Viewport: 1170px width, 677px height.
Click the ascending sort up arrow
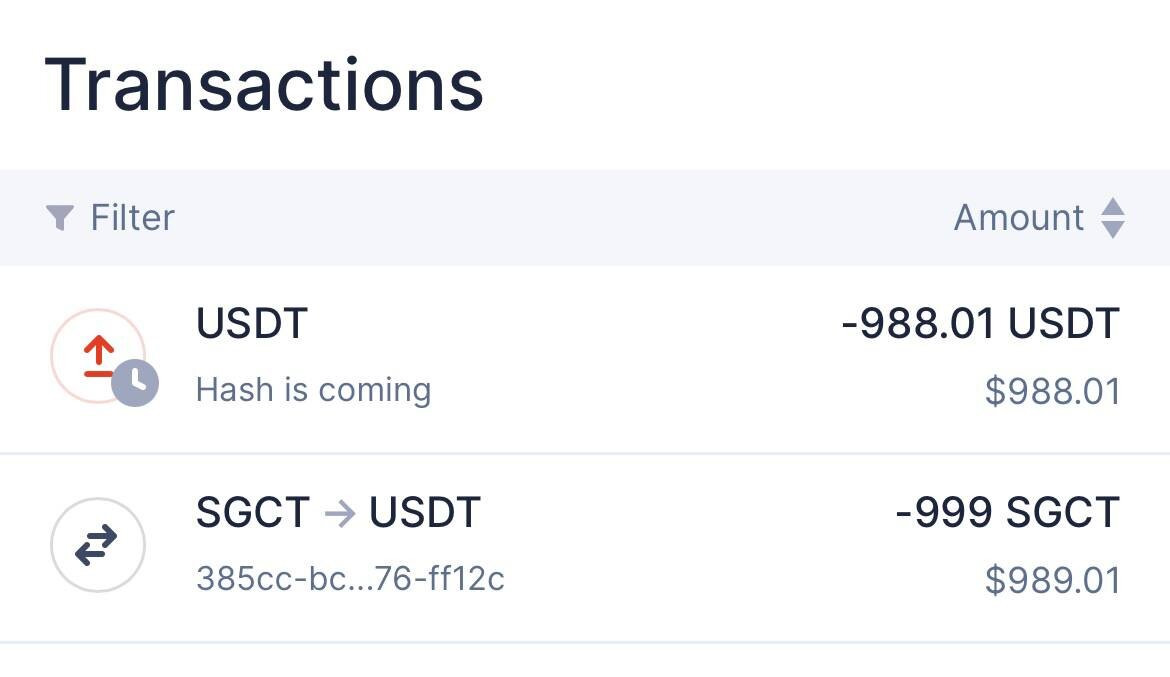click(x=1113, y=206)
